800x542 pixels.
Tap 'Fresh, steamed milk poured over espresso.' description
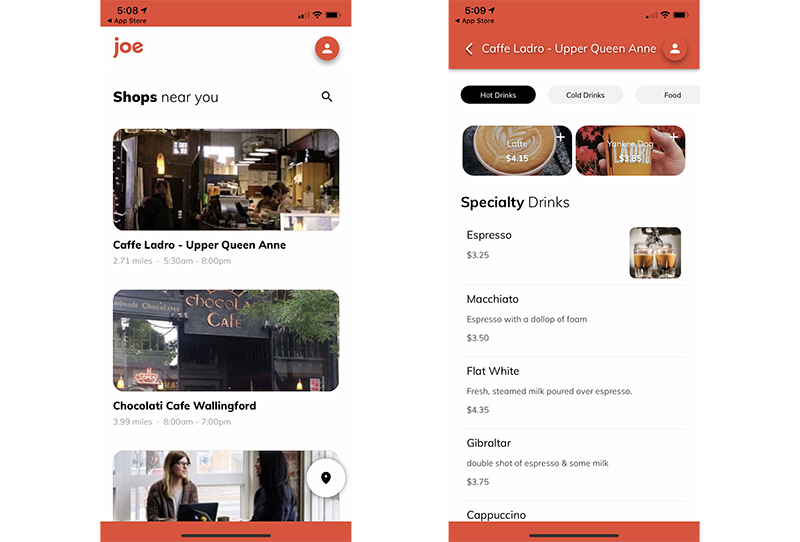point(549,391)
